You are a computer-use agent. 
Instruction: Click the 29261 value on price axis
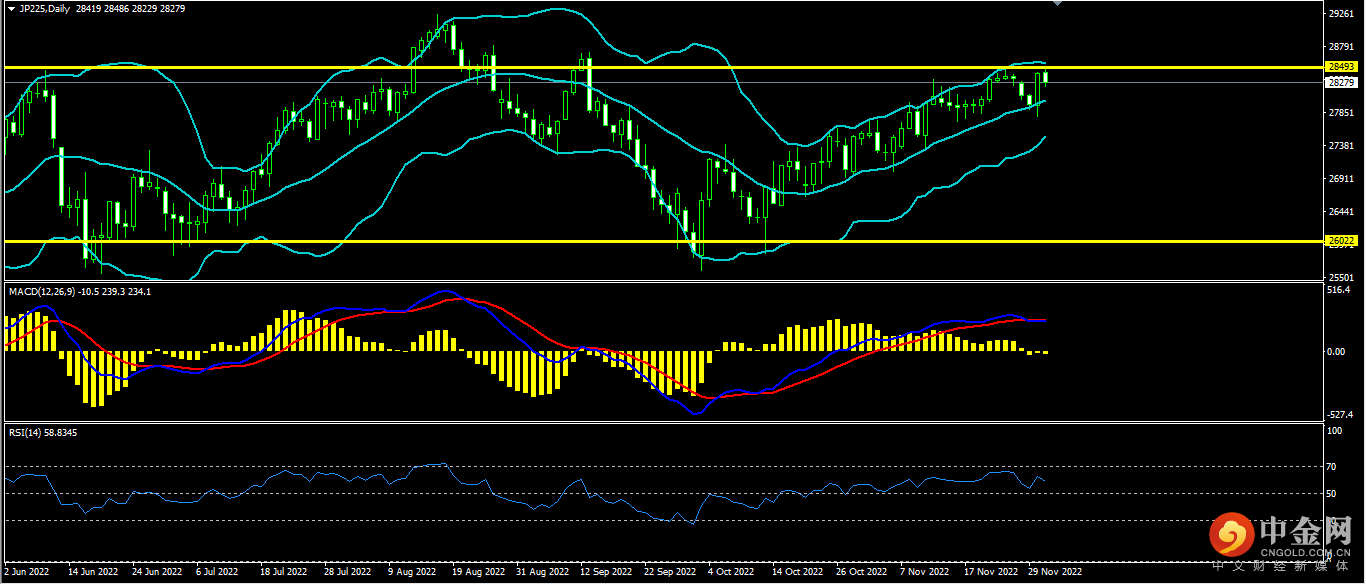(1340, 14)
